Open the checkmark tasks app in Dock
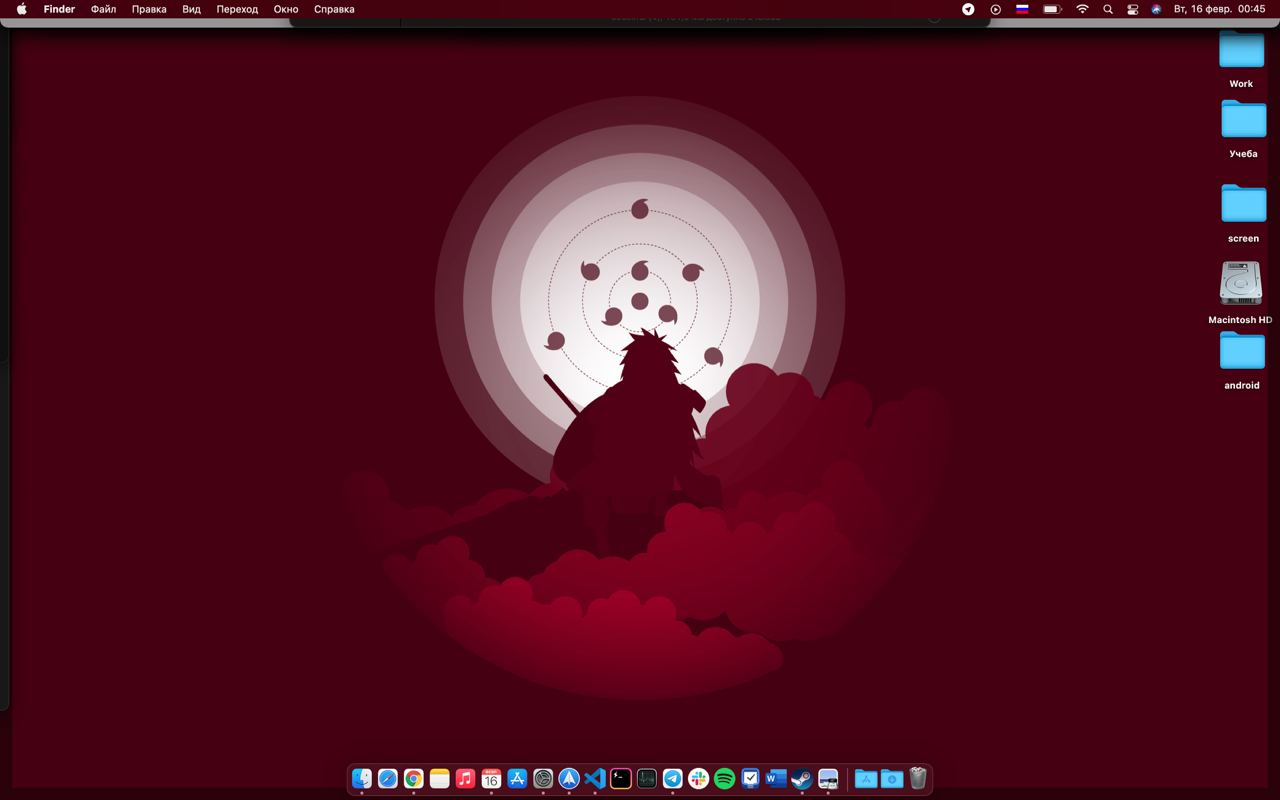This screenshot has width=1280, height=800. pos(751,778)
